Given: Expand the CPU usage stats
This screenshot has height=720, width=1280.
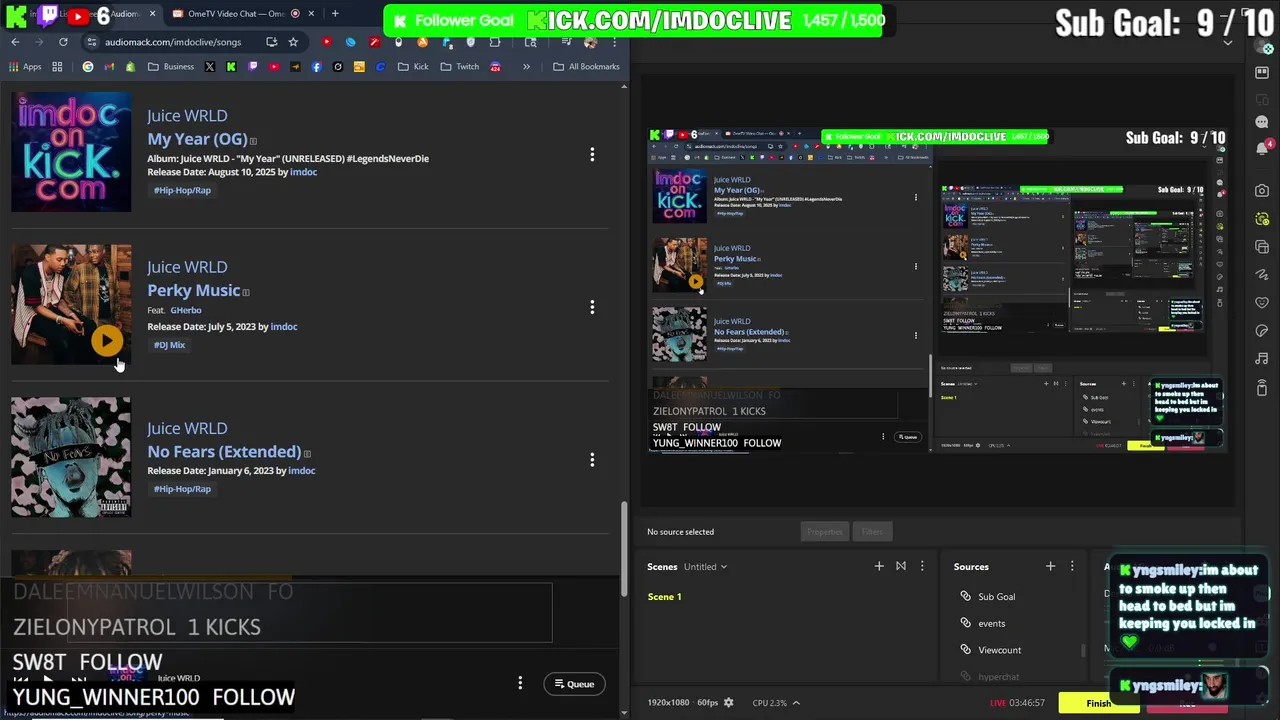Looking at the screenshot, I should pos(796,703).
